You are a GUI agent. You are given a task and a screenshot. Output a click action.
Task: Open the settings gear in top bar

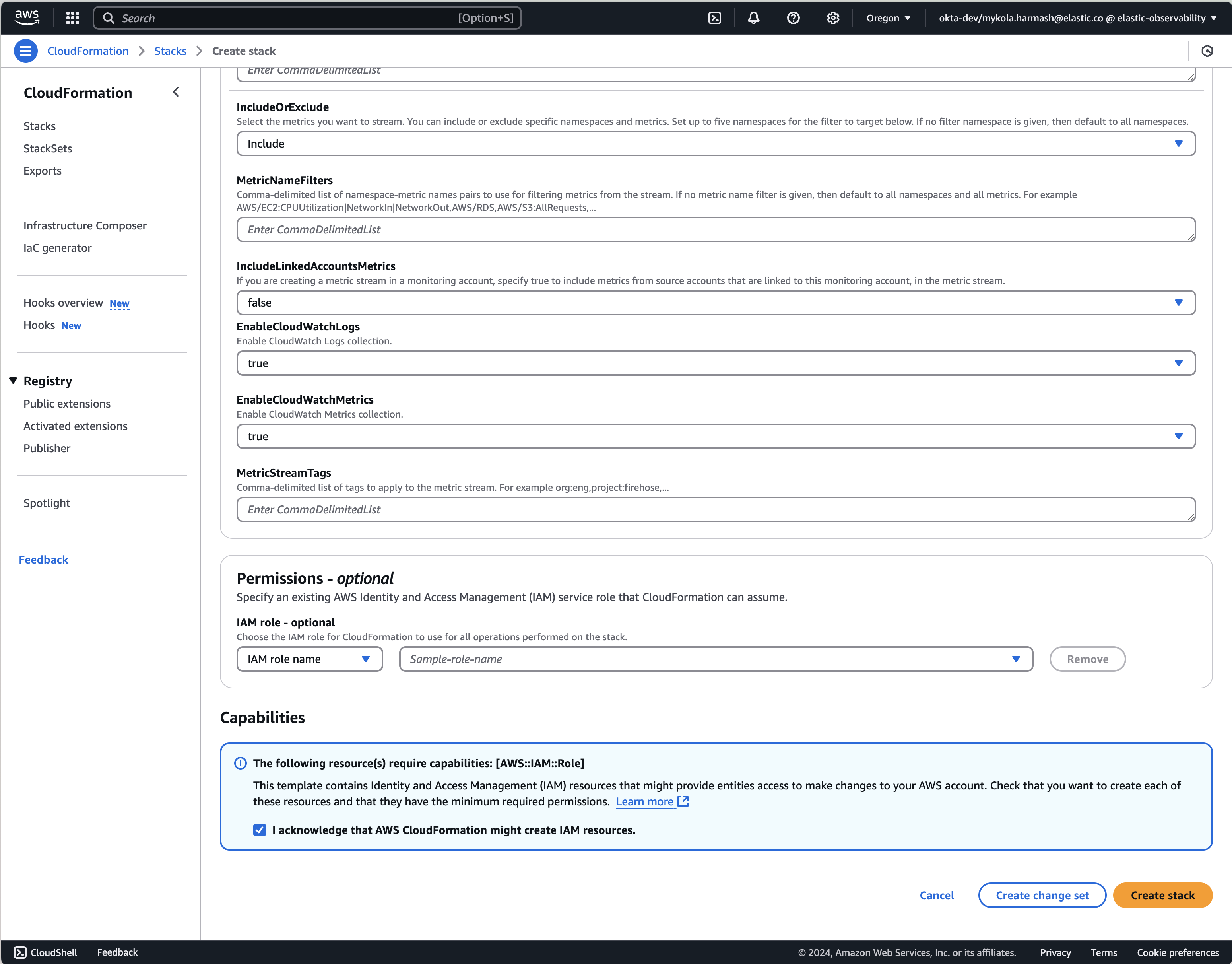pos(832,18)
